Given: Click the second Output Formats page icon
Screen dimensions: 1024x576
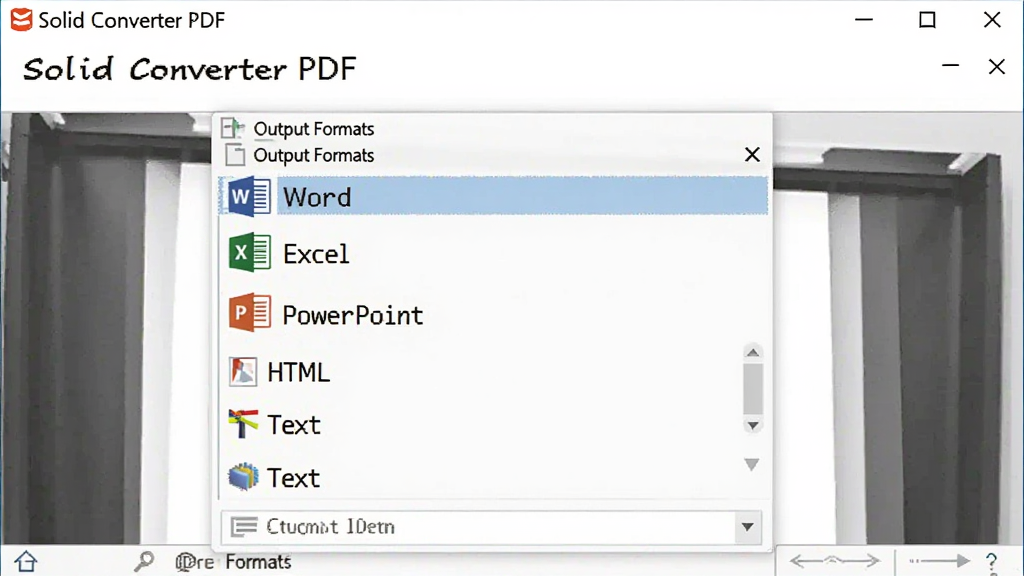Looking at the screenshot, I should [234, 155].
